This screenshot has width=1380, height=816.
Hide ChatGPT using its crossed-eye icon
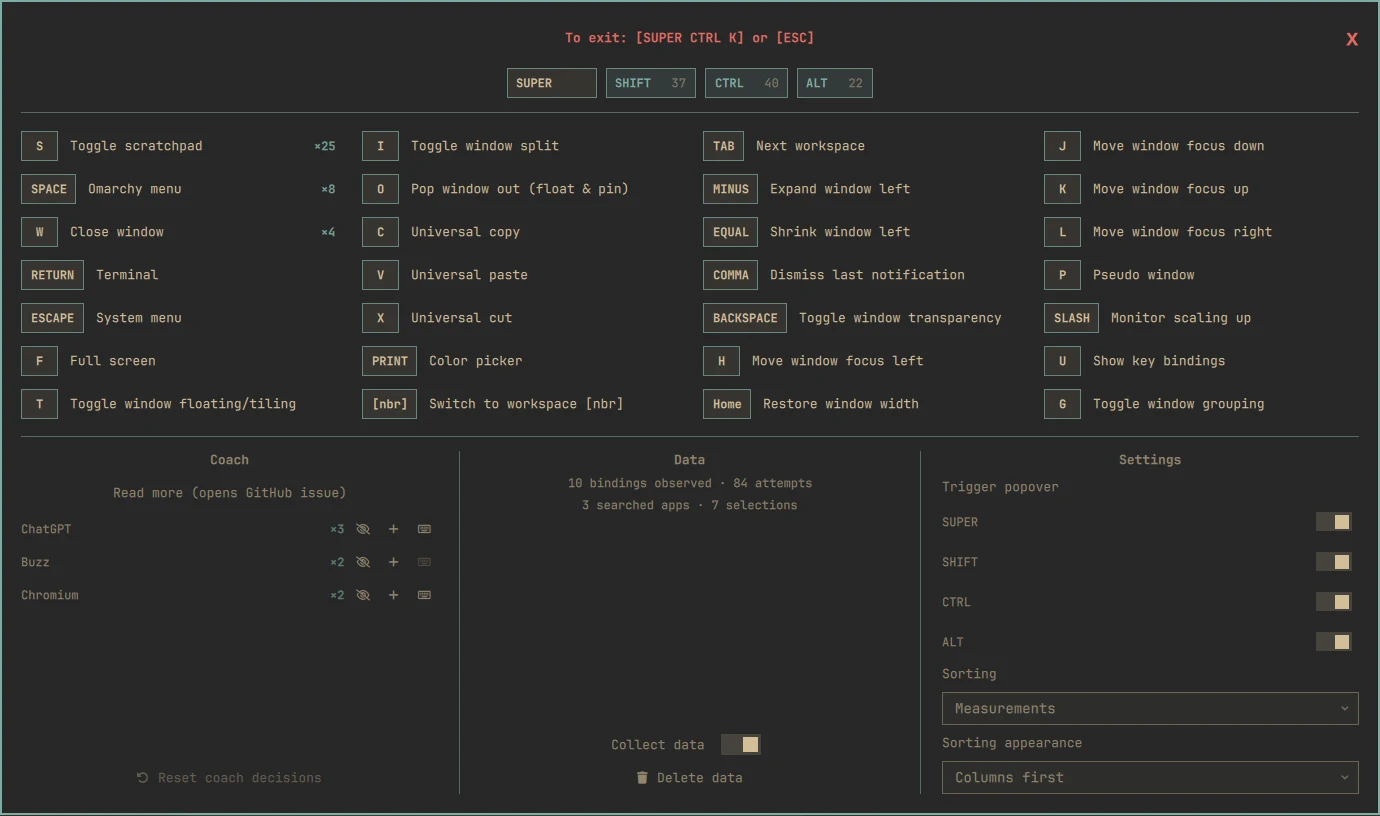[363, 529]
